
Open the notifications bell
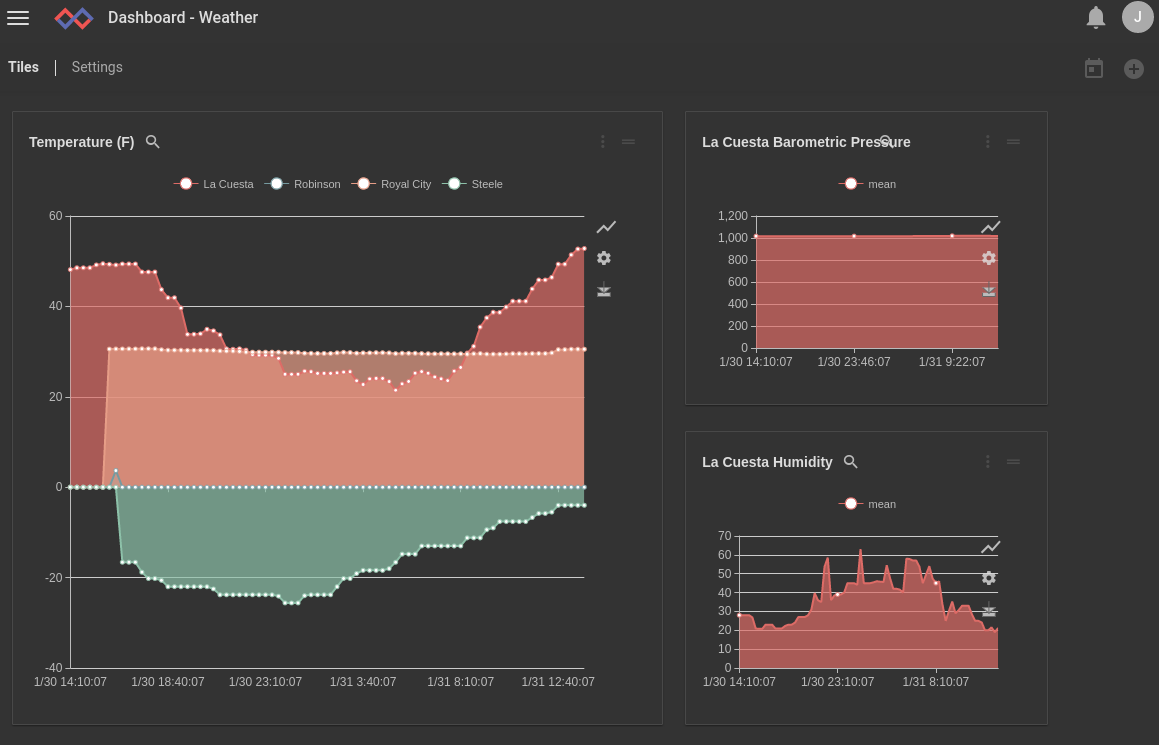[1095, 17]
